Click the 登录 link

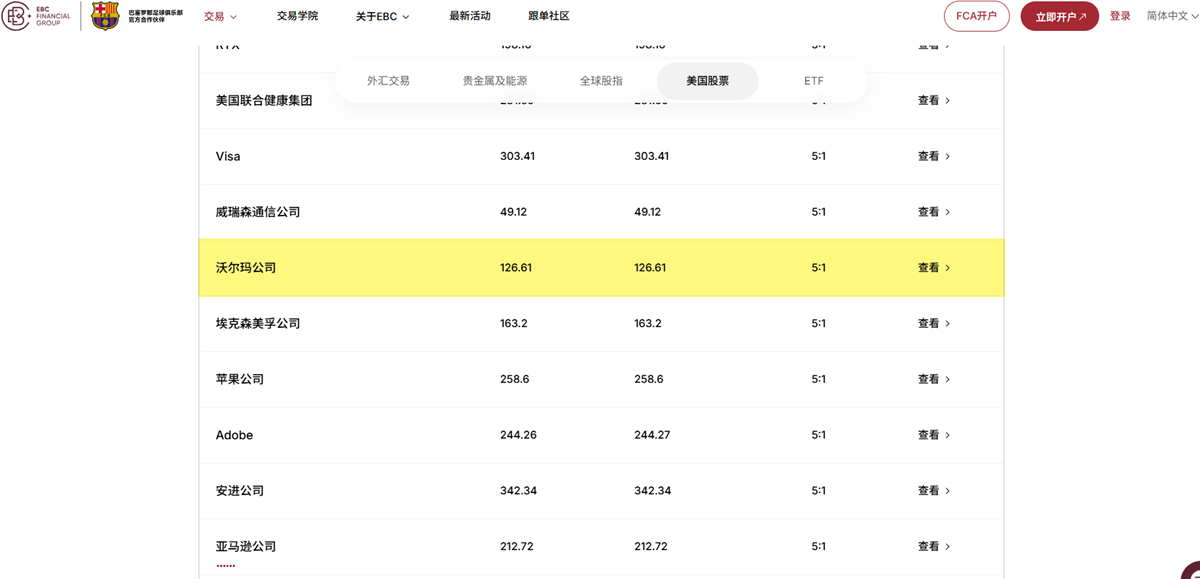[x=1120, y=16]
